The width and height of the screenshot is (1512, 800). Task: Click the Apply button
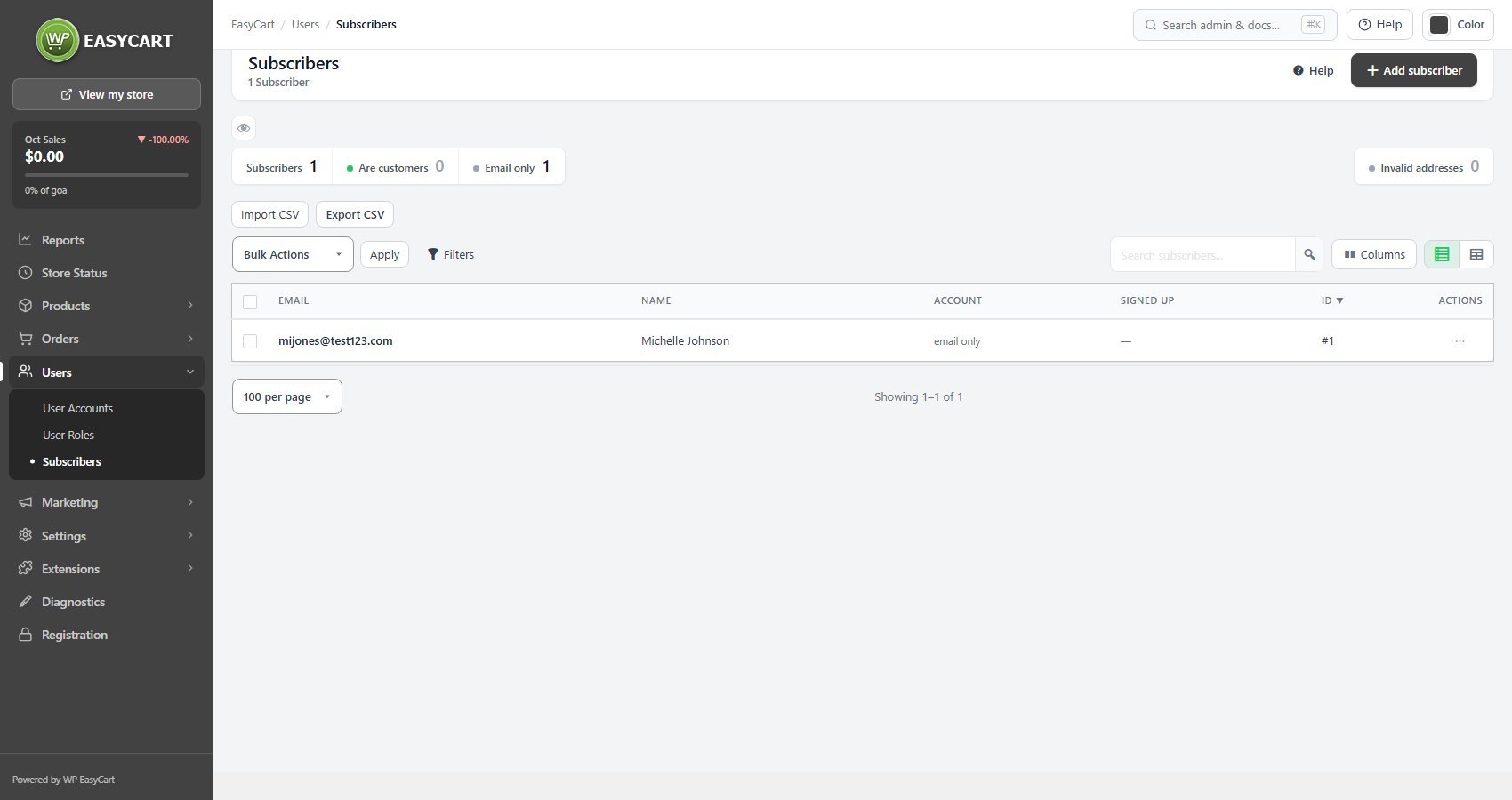click(384, 254)
